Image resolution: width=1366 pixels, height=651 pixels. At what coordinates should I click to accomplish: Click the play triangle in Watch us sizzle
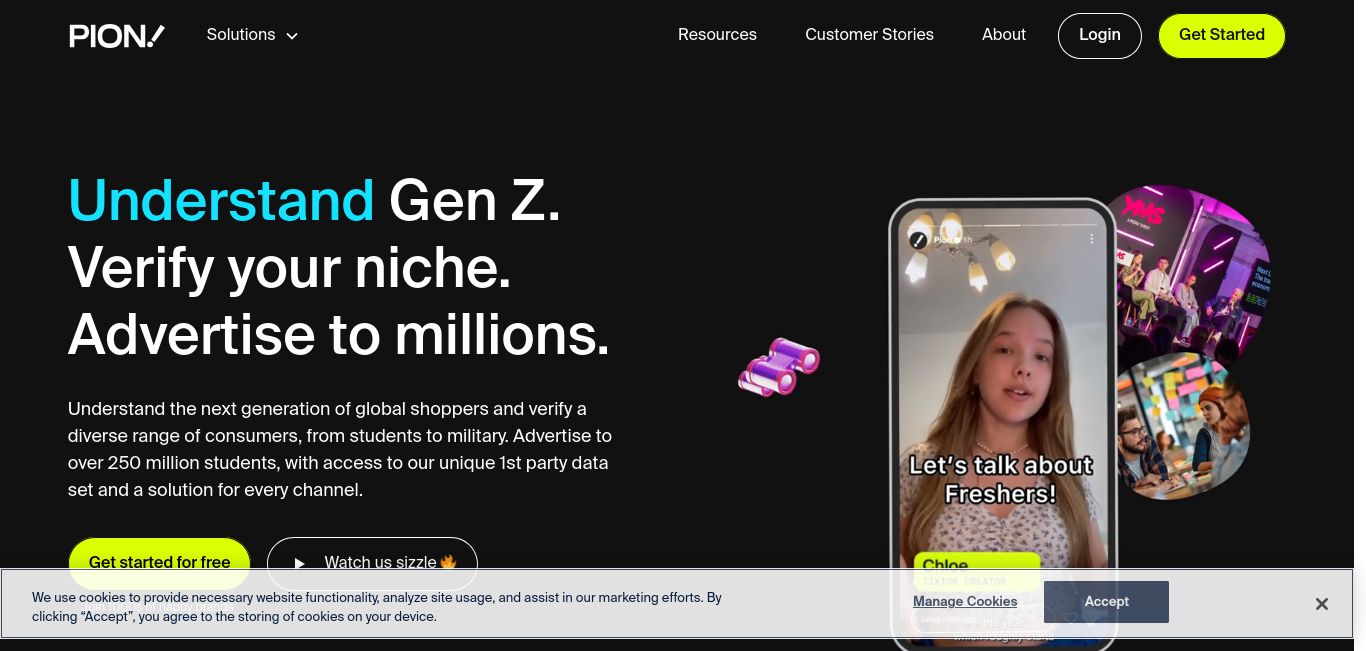coord(299,563)
